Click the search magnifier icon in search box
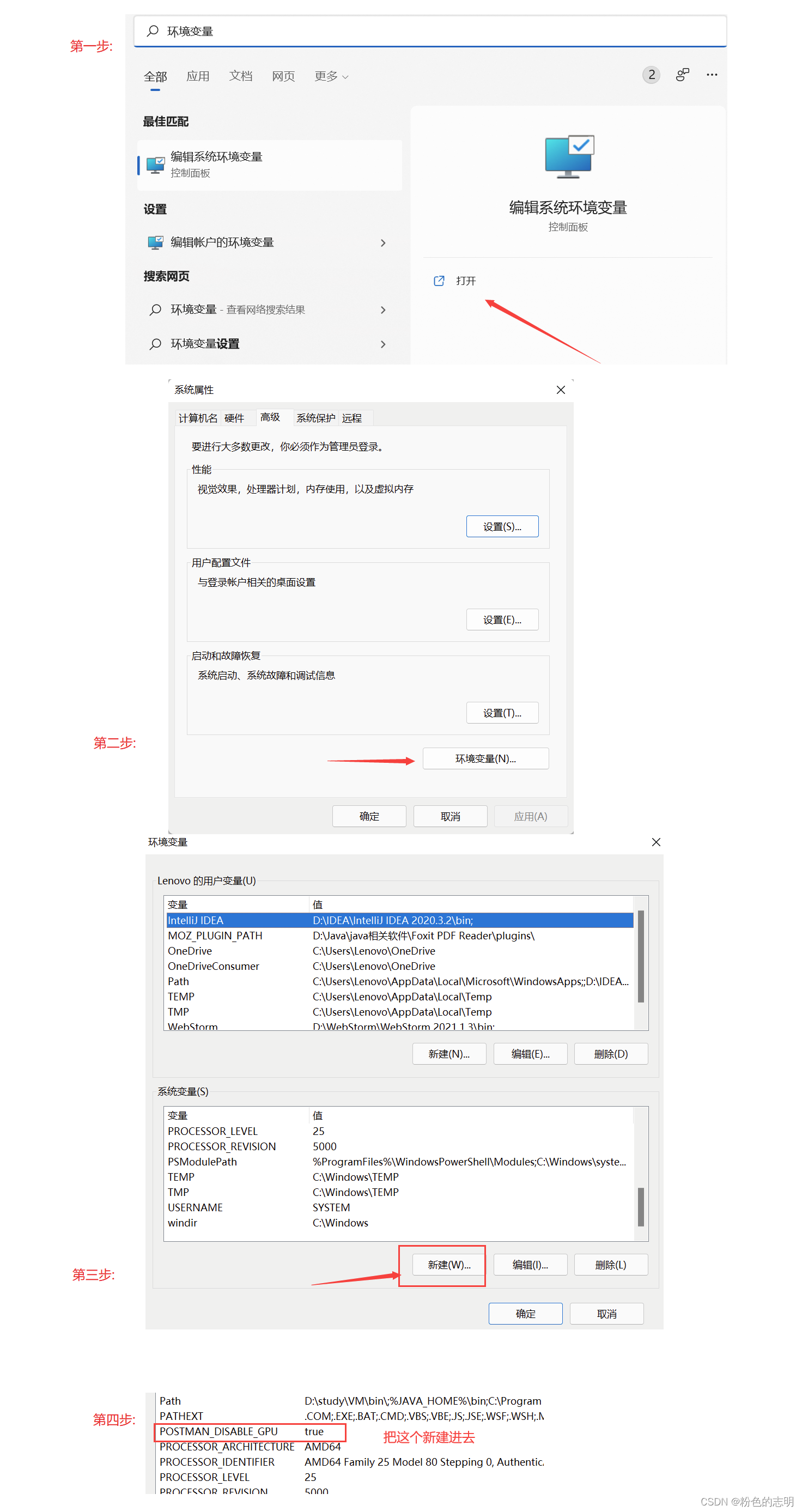 (x=153, y=31)
